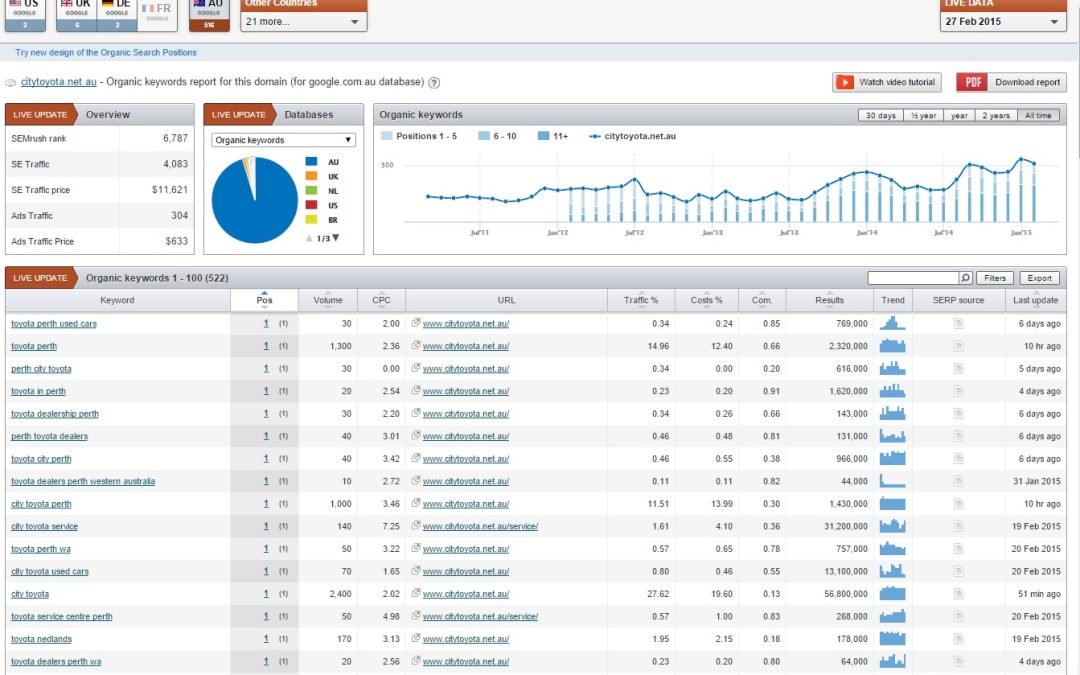Click external link icon beside city toyota row URL
The height and width of the screenshot is (675, 1080).
point(416,592)
